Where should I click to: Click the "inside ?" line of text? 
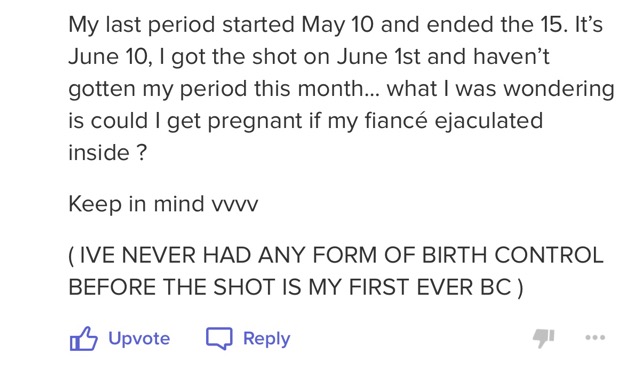(107, 153)
